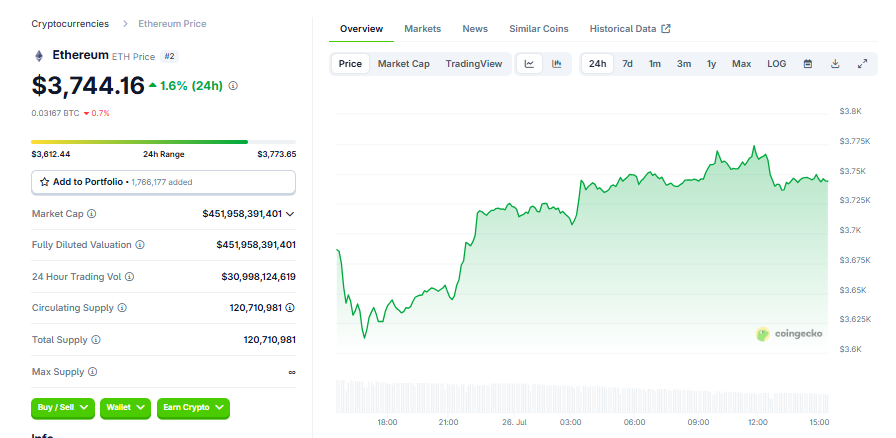Click the Ethereum Price breadcrumb
Screen dimensions: 896x438
(x=172, y=24)
